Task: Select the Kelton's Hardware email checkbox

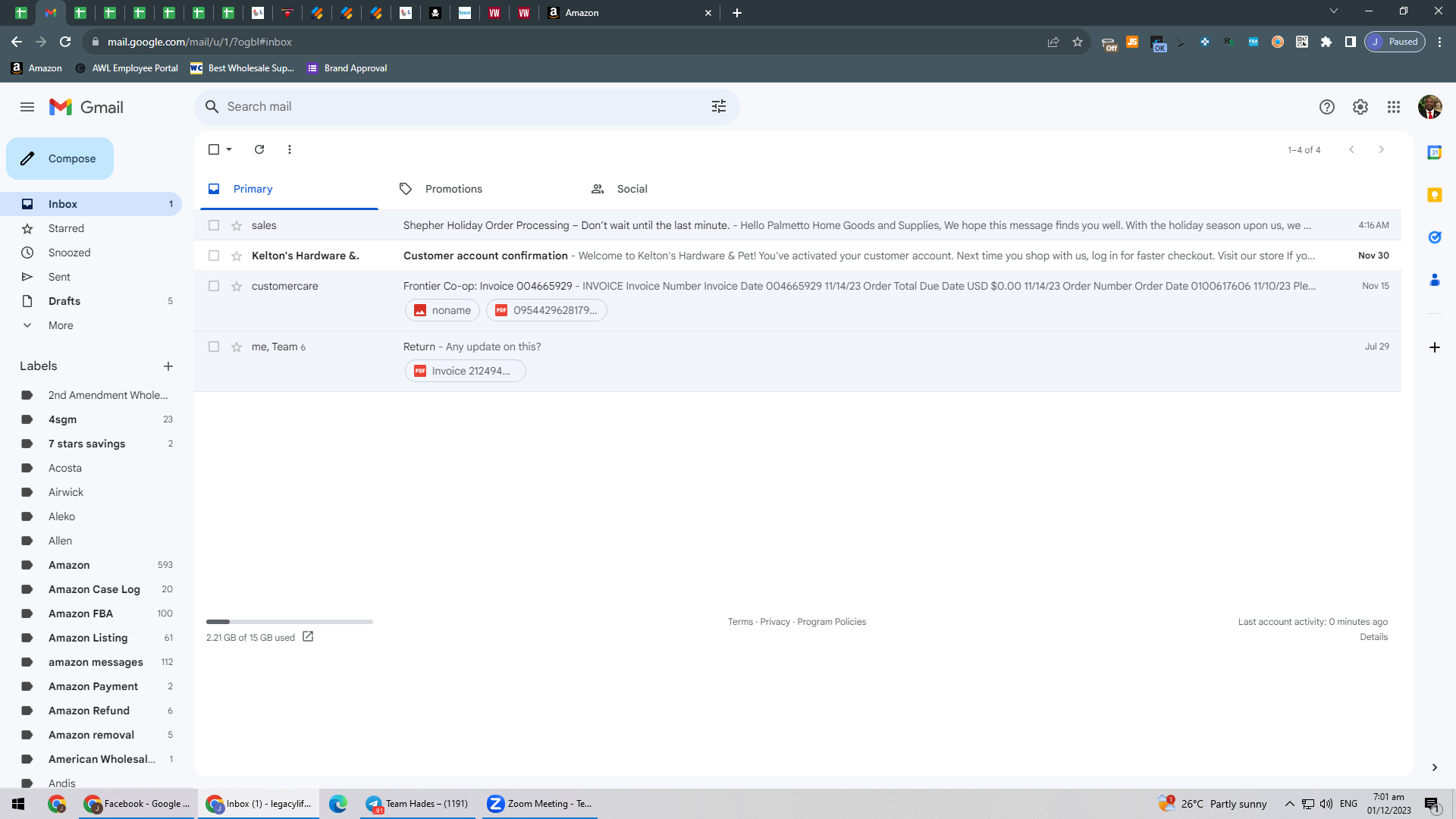Action: pyautogui.click(x=214, y=256)
